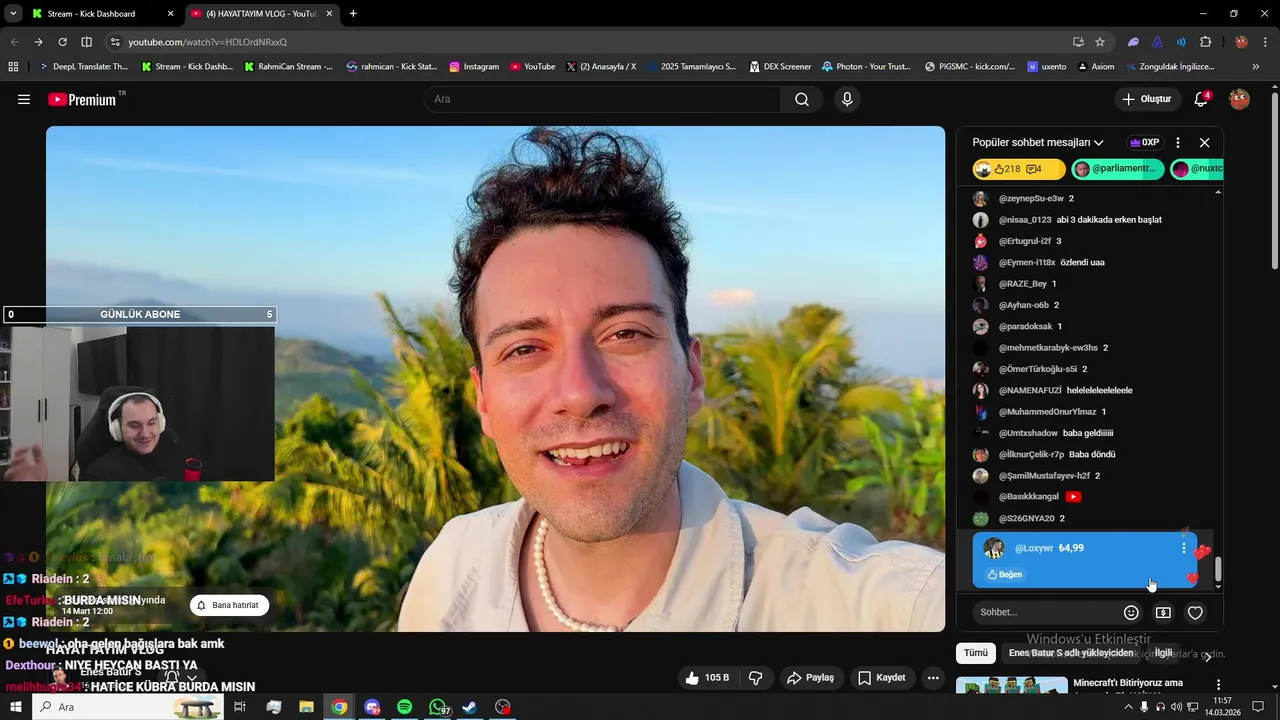Like the video with thumbs-up button
Viewport: 1280px width, 720px height.
pos(707,678)
